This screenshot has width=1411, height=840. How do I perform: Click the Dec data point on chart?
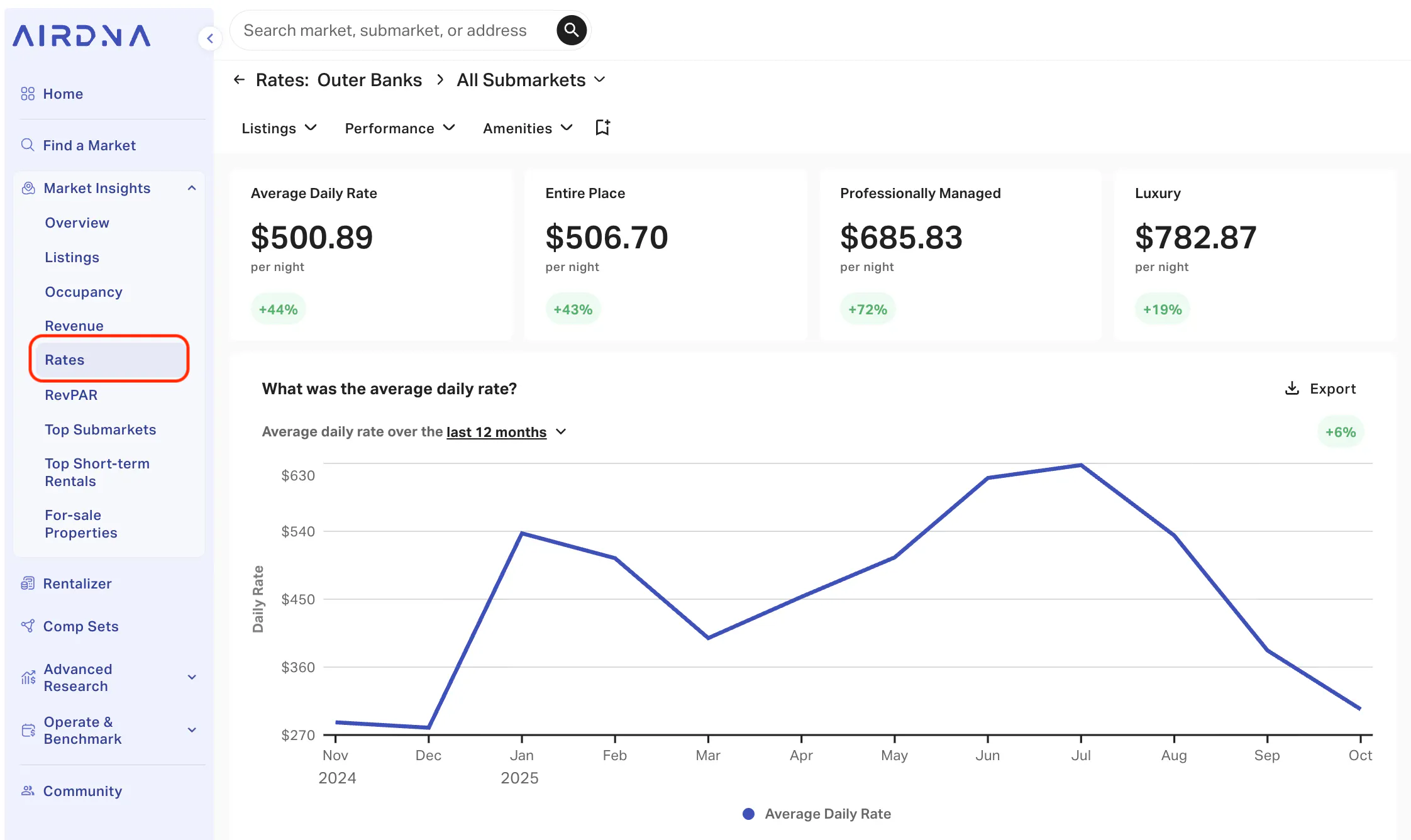click(x=429, y=727)
